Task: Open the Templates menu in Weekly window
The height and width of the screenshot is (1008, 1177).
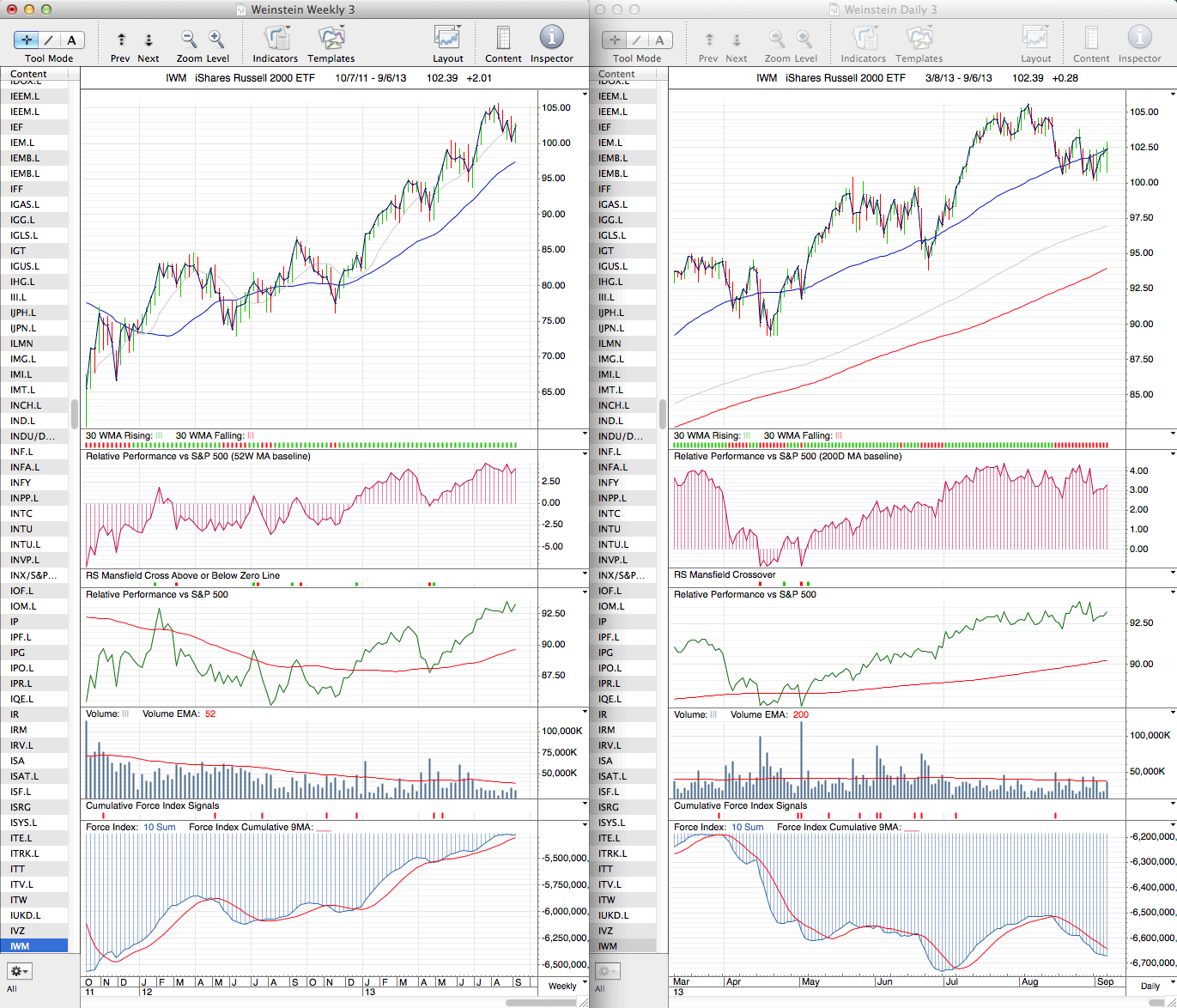Action: point(331,39)
